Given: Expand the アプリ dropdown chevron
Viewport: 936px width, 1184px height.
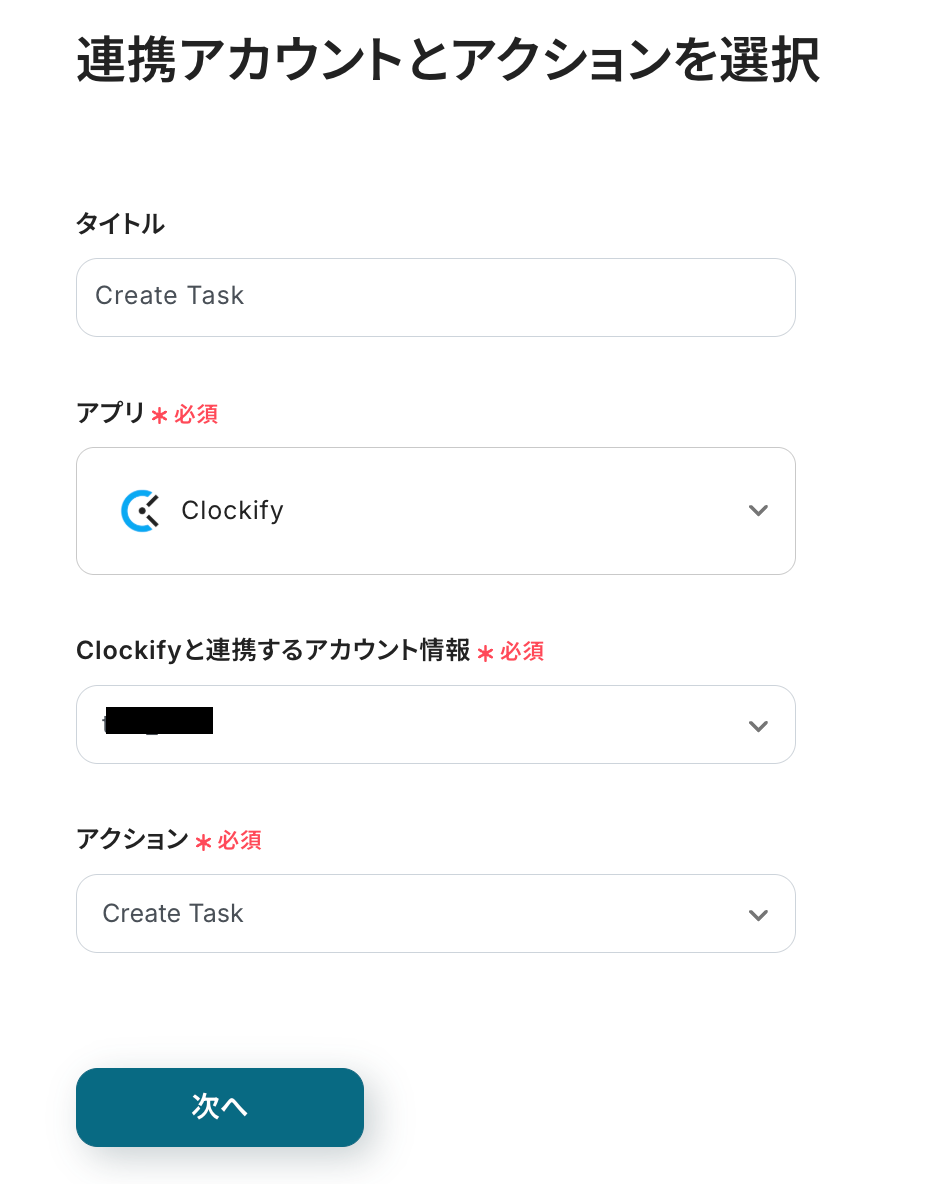Looking at the screenshot, I should coord(758,511).
